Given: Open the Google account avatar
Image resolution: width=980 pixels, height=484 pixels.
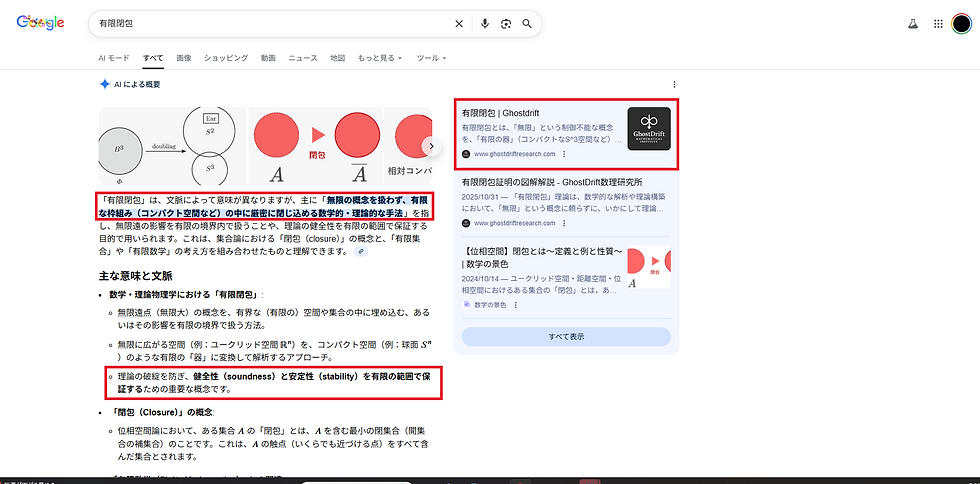Looking at the screenshot, I should [961, 24].
